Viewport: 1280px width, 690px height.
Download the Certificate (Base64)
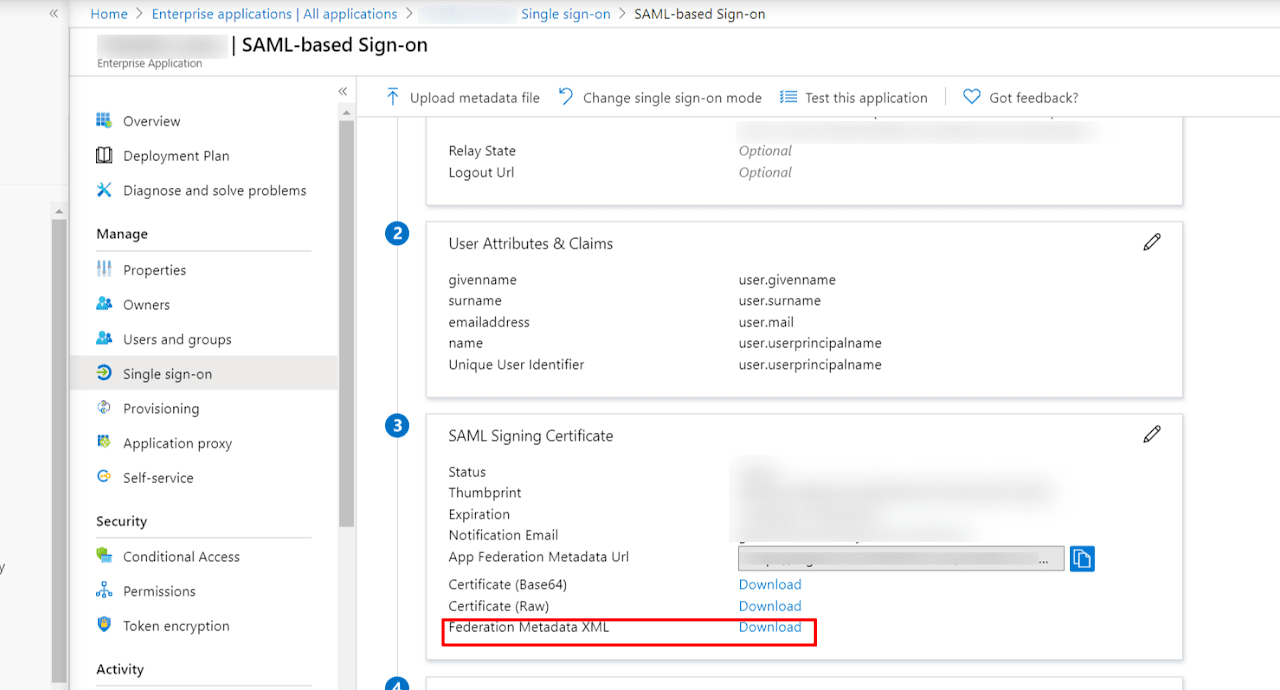coord(770,584)
